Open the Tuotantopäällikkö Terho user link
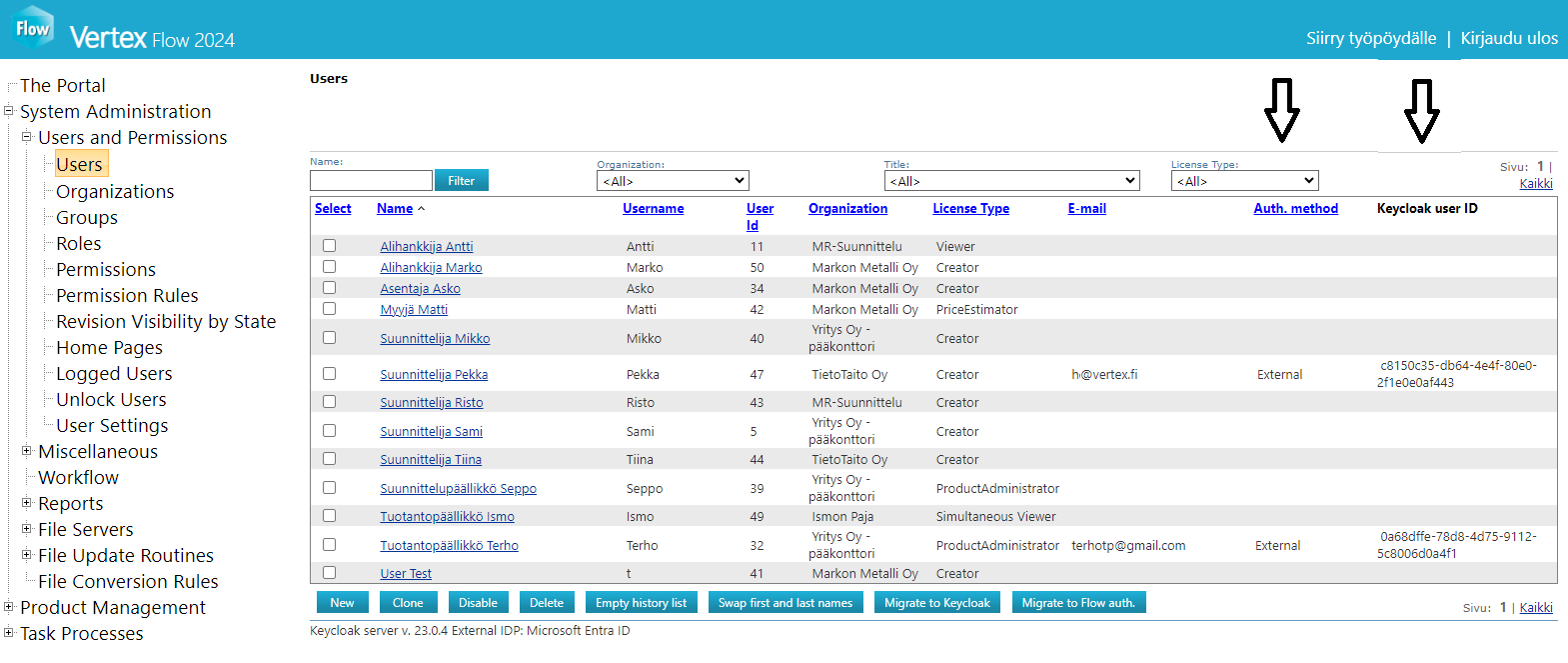 click(449, 546)
